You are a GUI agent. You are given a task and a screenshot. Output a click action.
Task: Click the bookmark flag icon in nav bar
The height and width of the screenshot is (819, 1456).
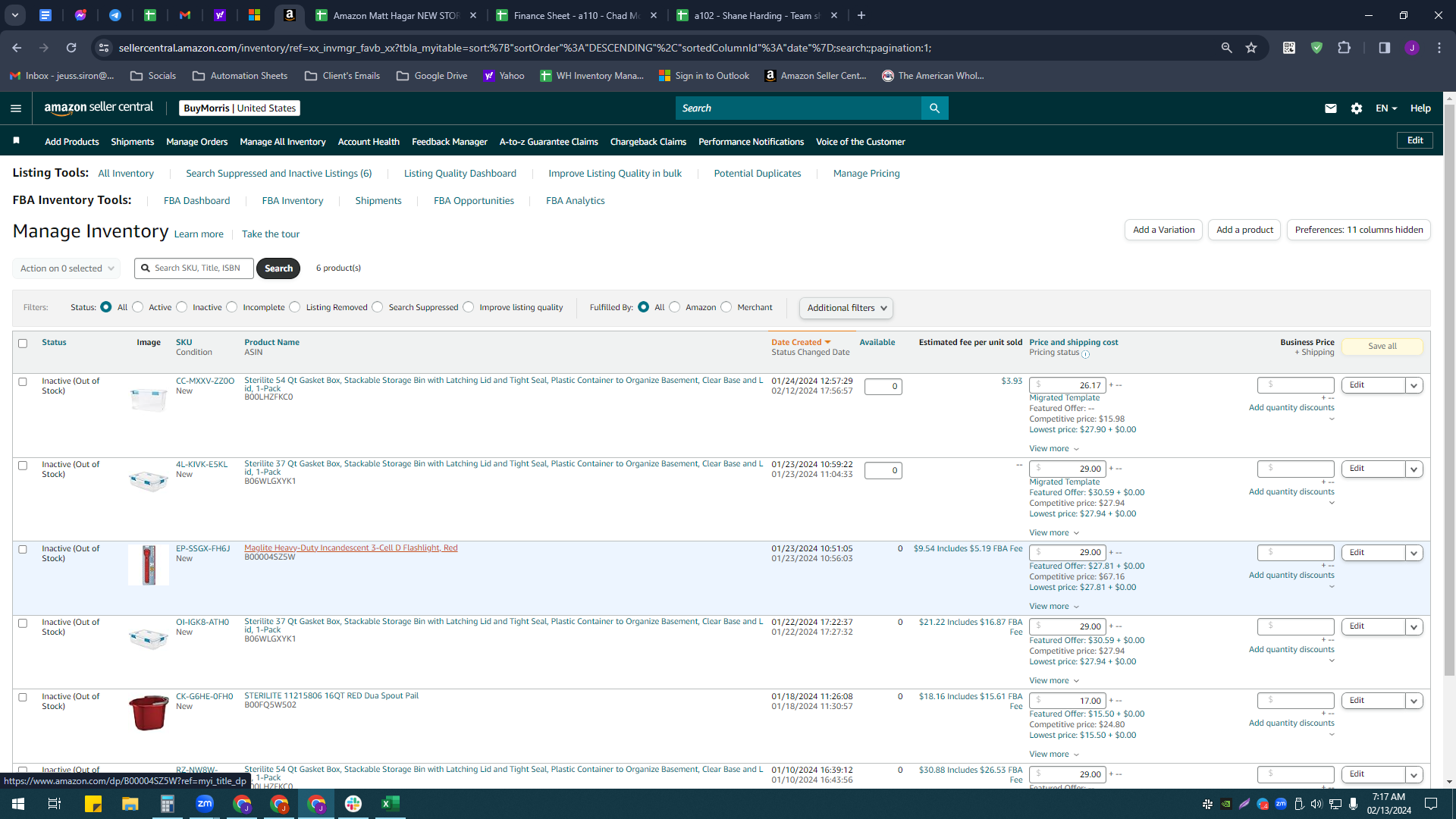(17, 140)
